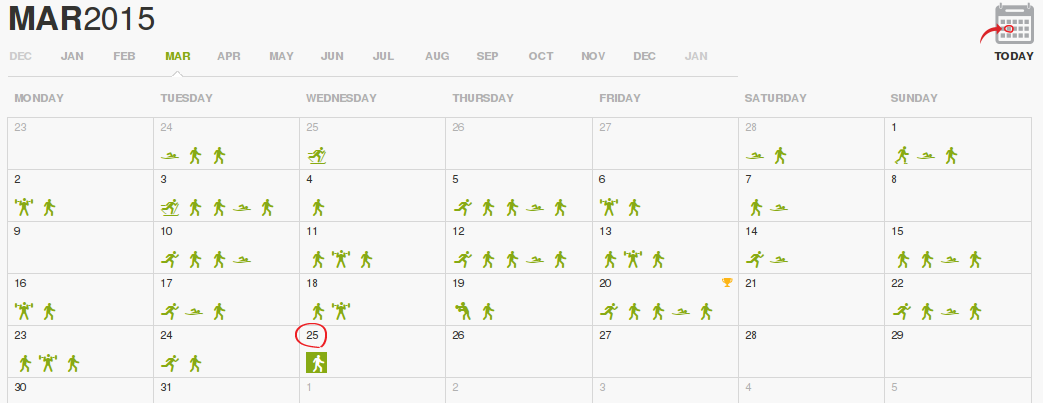This screenshot has height=403, width=1043.
Task: Switch to the APR month tab
Action: tap(229, 57)
